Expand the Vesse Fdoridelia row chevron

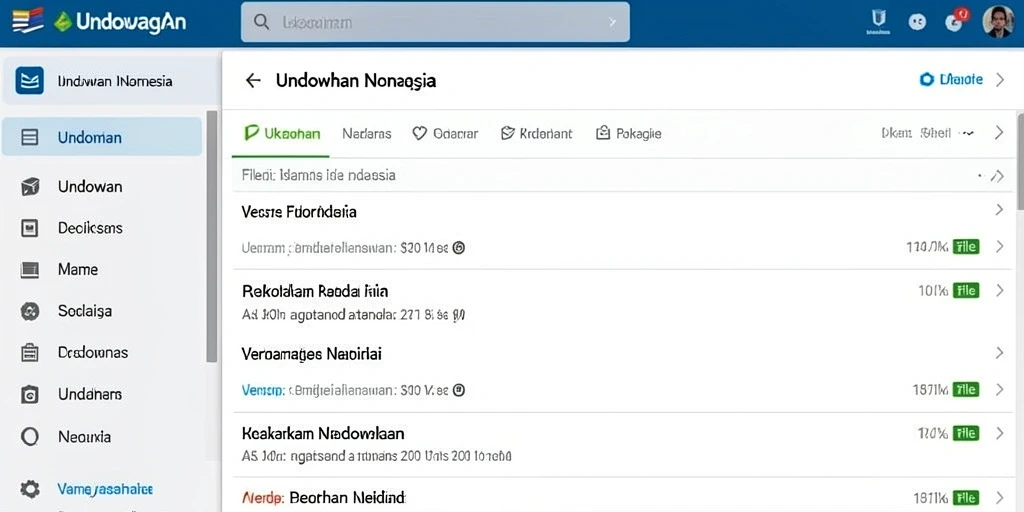point(999,210)
